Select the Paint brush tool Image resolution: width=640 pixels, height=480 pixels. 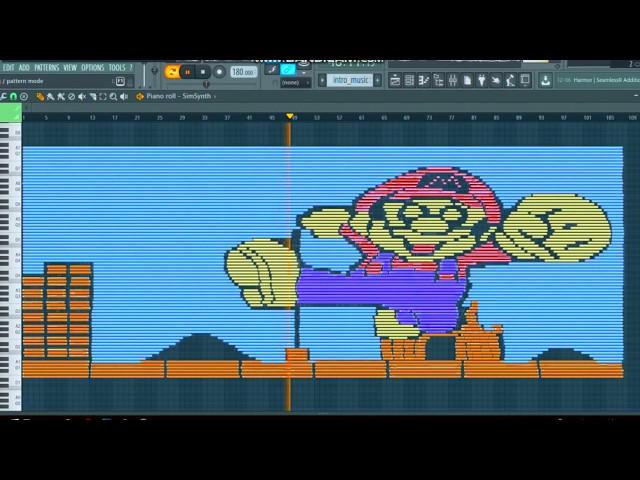[51, 96]
